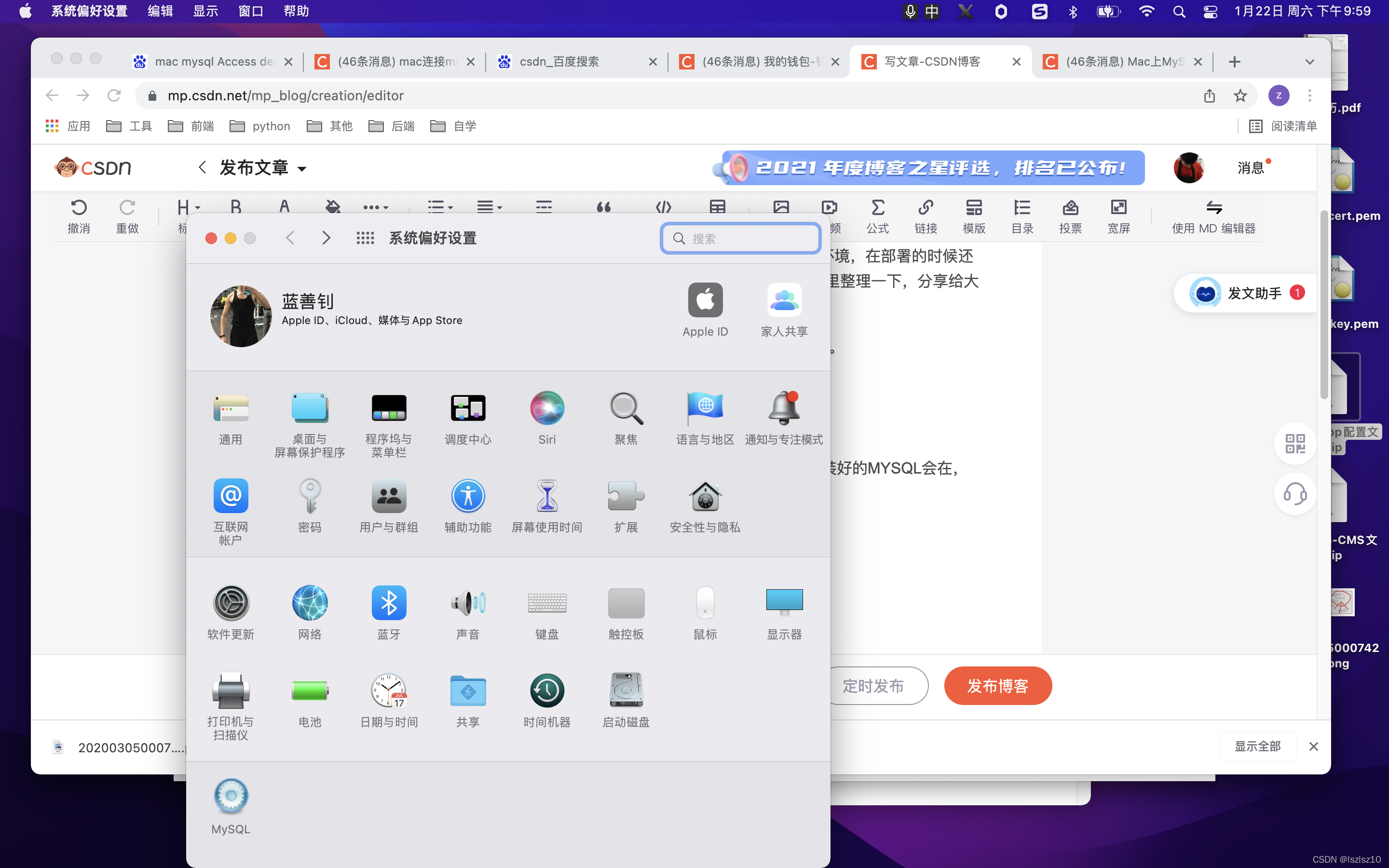This screenshot has width=1389, height=868.
Task: Open 通知与专注模式 preferences
Action: point(784,419)
